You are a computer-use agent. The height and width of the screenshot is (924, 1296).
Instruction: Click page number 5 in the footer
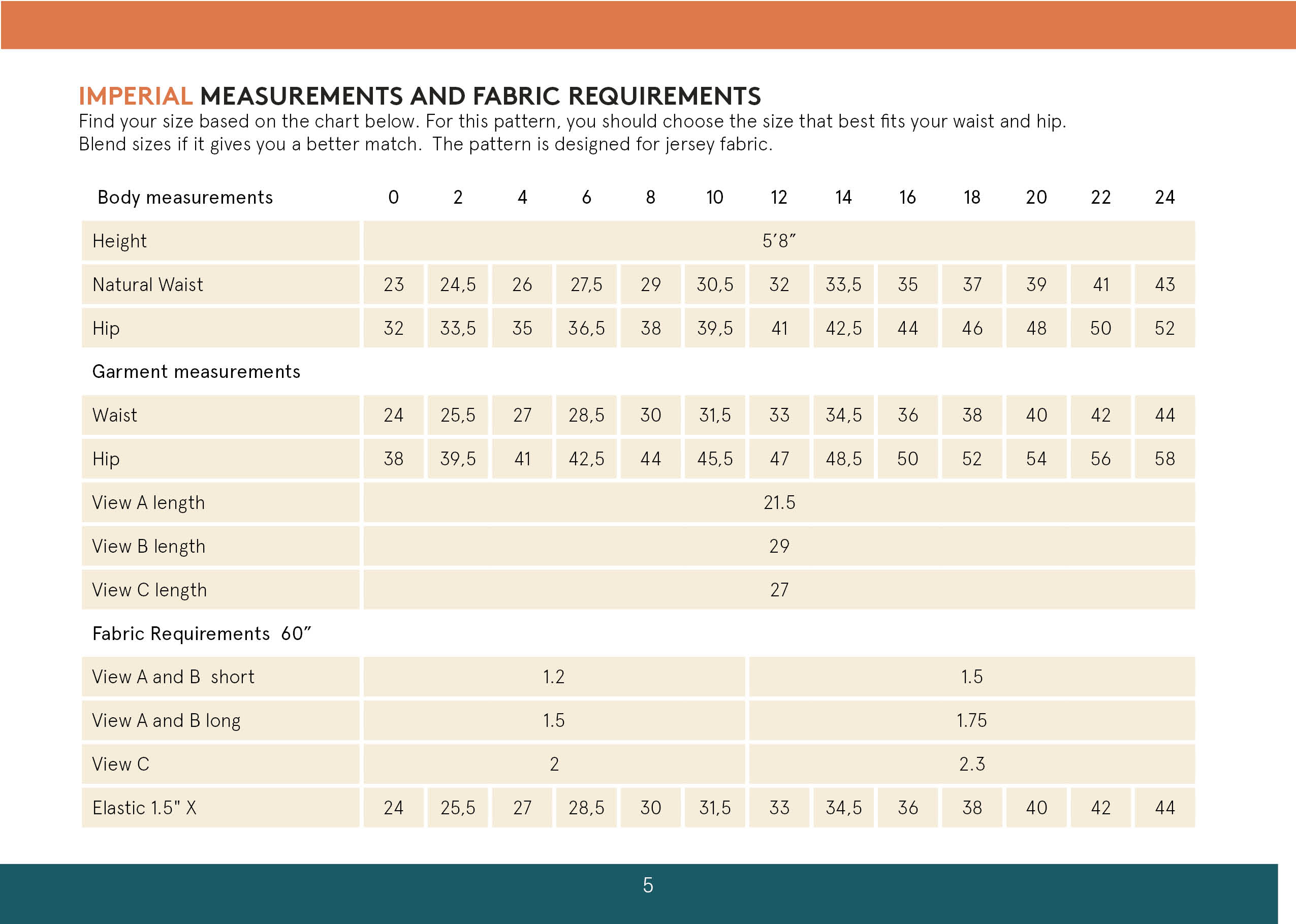pos(648,885)
